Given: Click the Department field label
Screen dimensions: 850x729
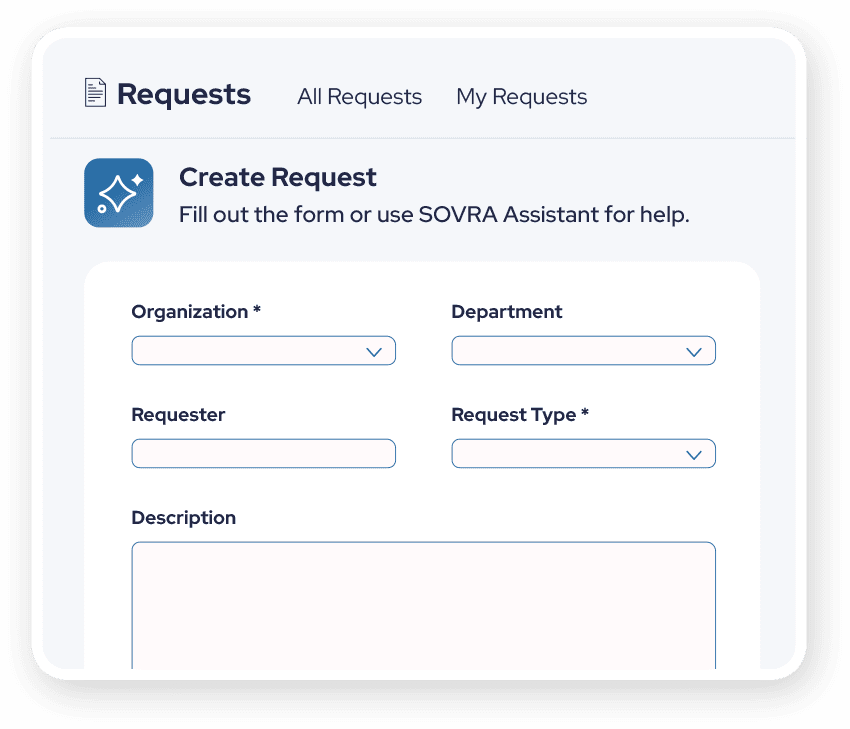Looking at the screenshot, I should pyautogui.click(x=506, y=312).
